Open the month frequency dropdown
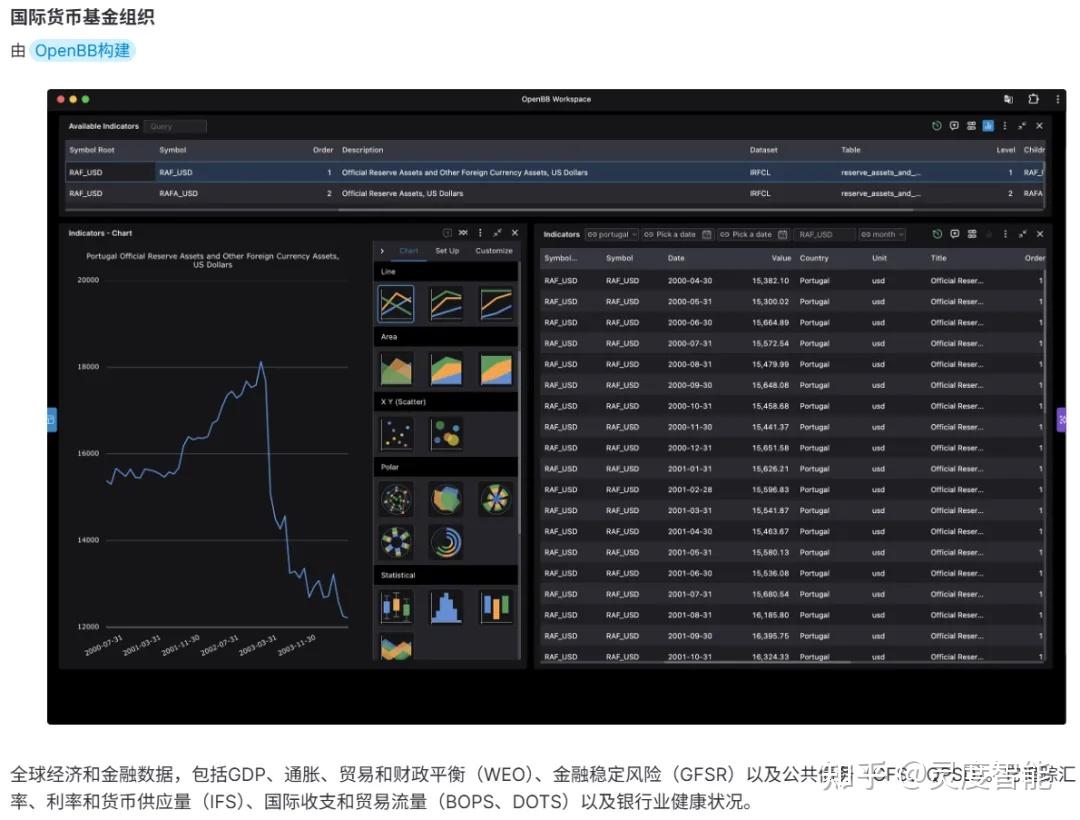 pyautogui.click(x=880, y=234)
